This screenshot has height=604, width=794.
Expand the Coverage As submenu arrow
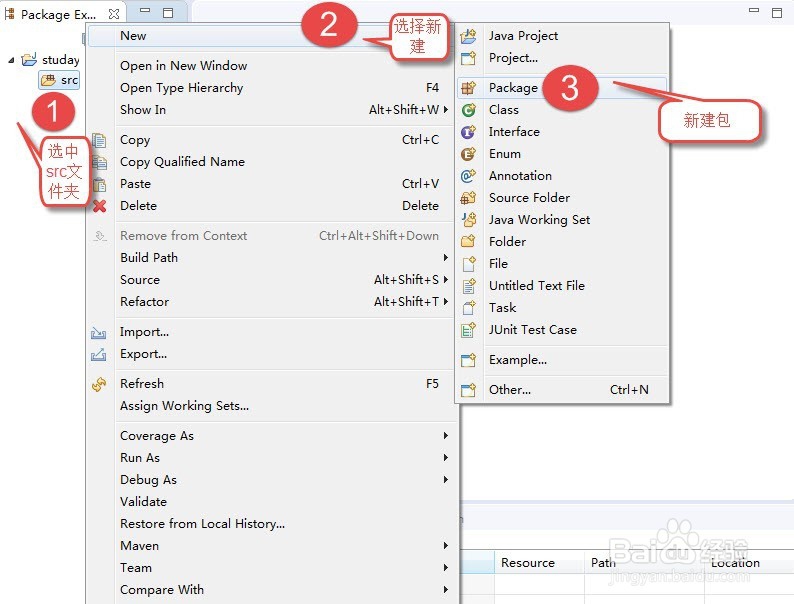tap(446, 435)
